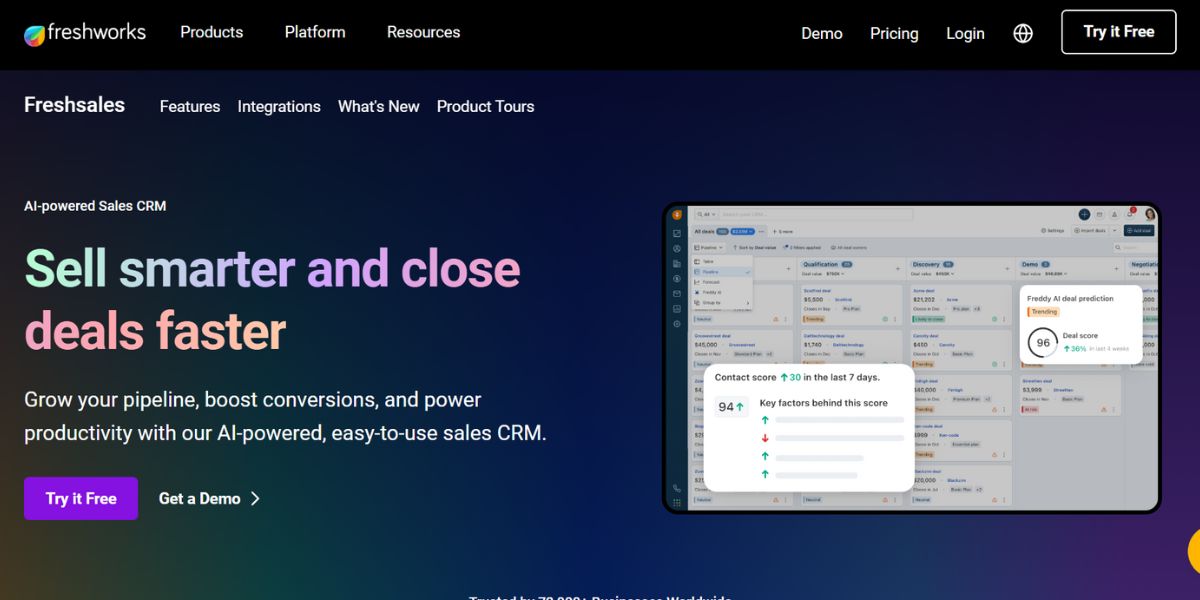Expand the Group by submenu
1200x600 pixels.
pos(710,303)
